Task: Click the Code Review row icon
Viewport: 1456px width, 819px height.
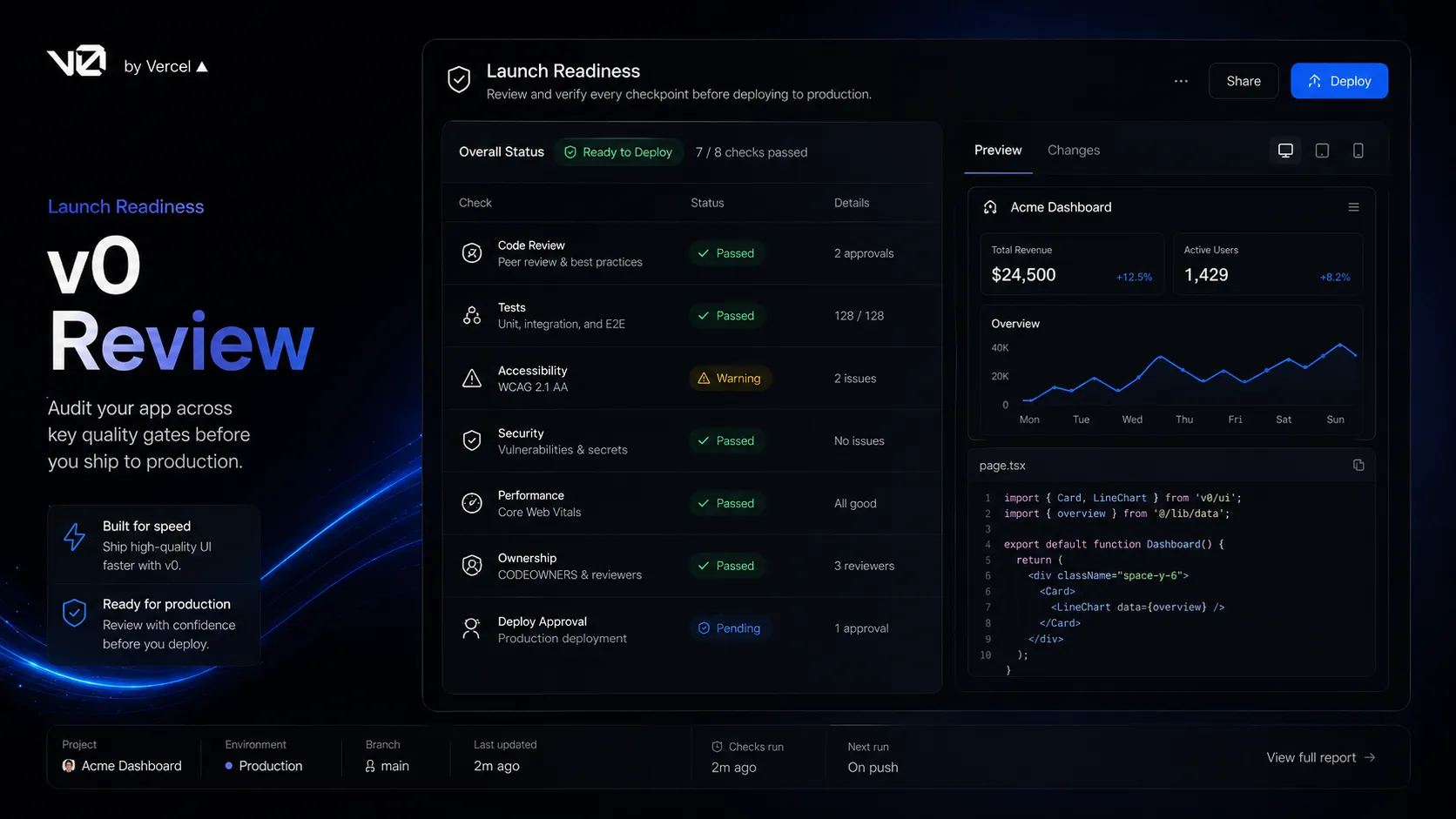Action: pos(472,253)
